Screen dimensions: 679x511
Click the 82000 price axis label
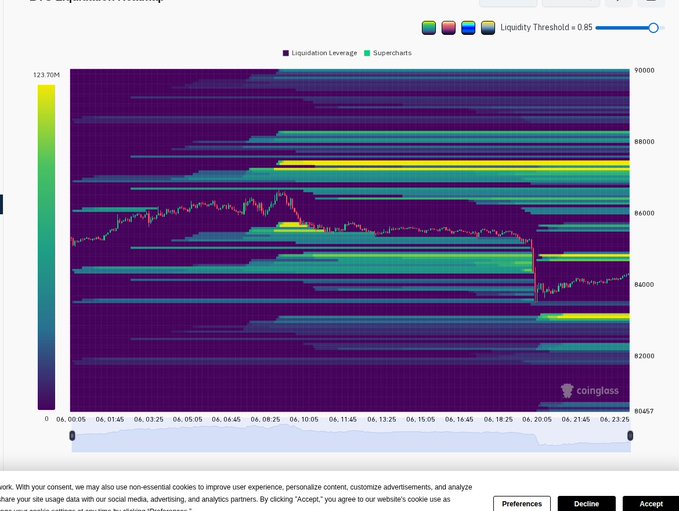tap(644, 356)
